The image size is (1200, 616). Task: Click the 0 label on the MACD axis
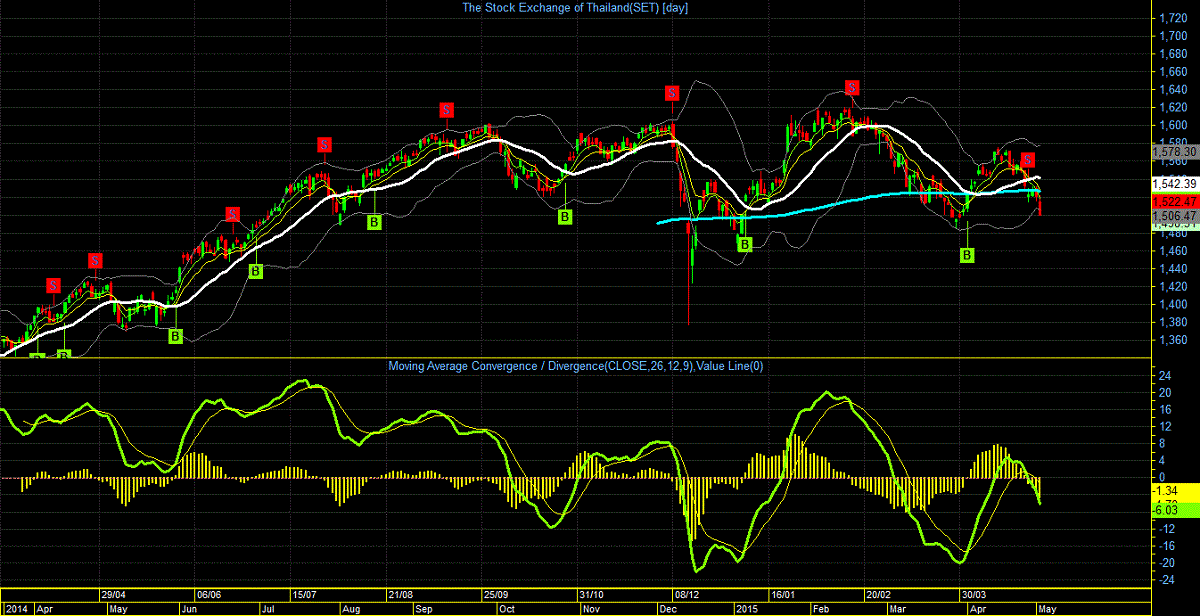click(1161, 478)
